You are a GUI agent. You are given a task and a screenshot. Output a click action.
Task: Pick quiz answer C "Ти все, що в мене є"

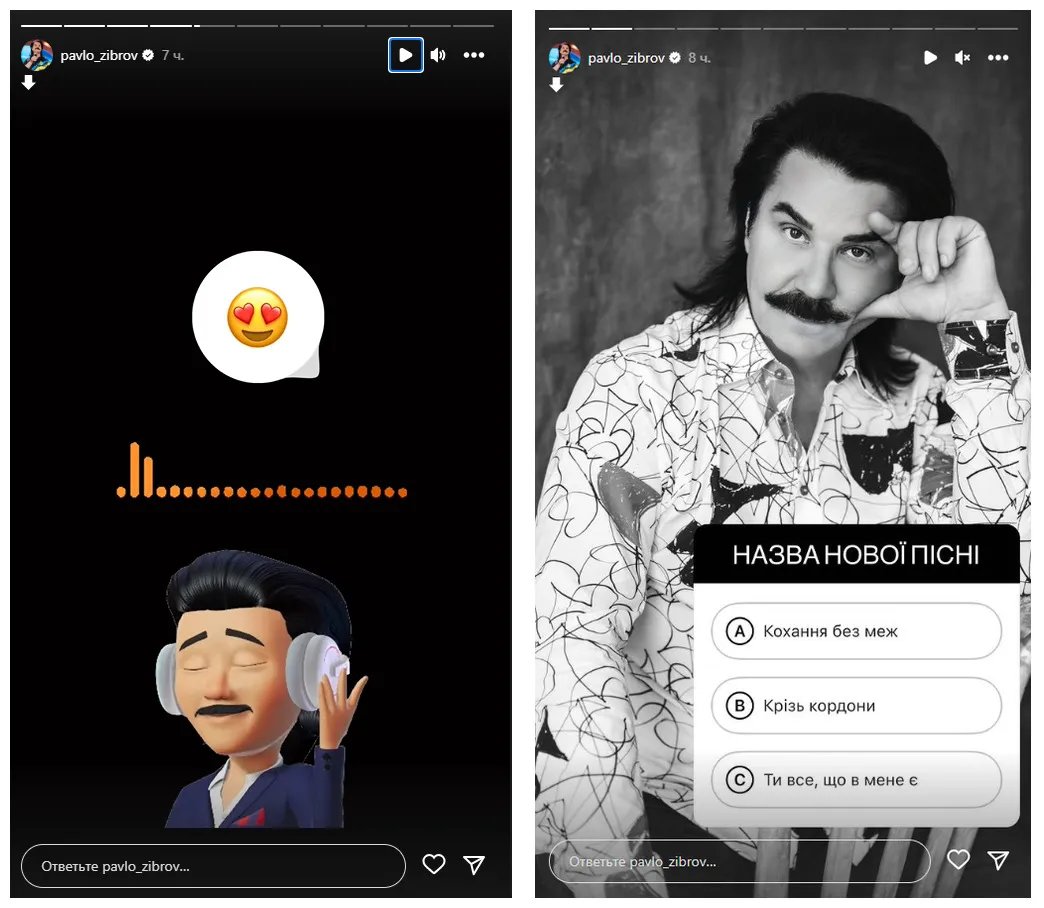856,780
